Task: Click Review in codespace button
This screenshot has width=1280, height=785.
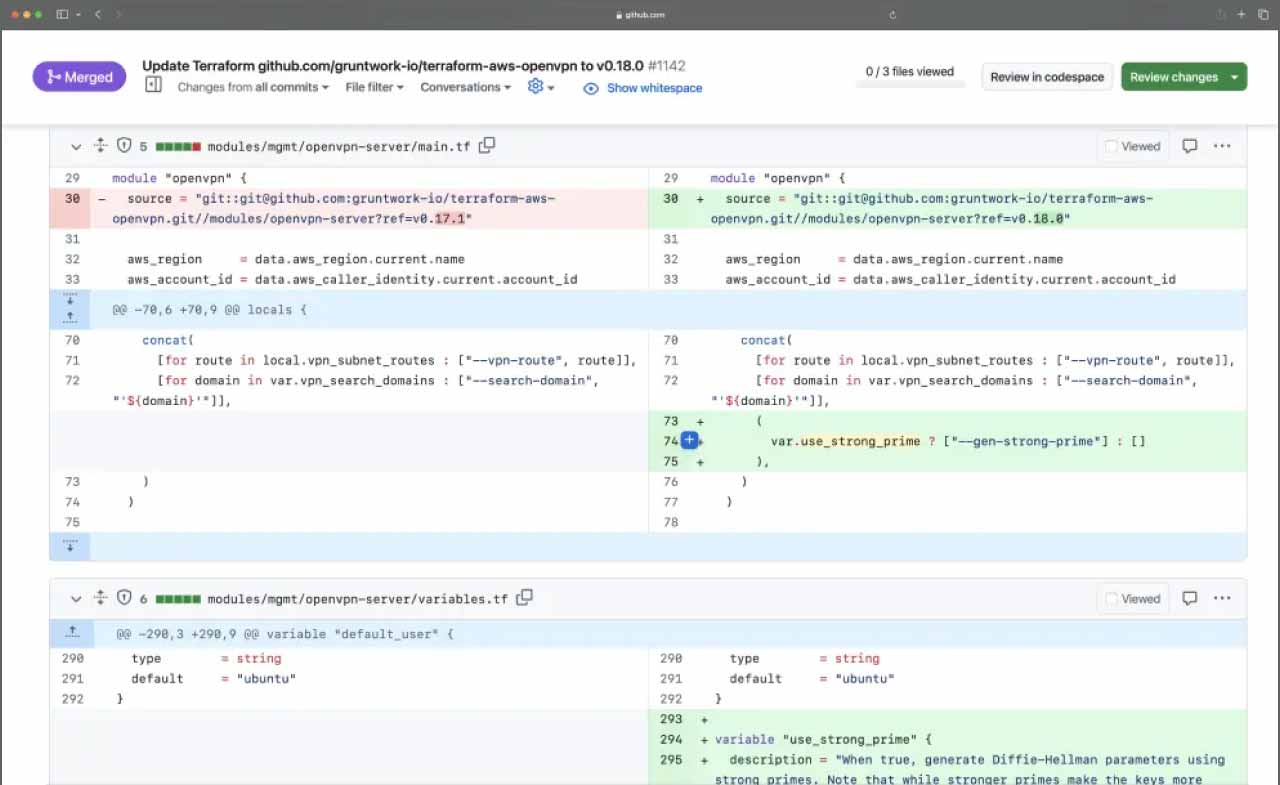Action: [1047, 77]
